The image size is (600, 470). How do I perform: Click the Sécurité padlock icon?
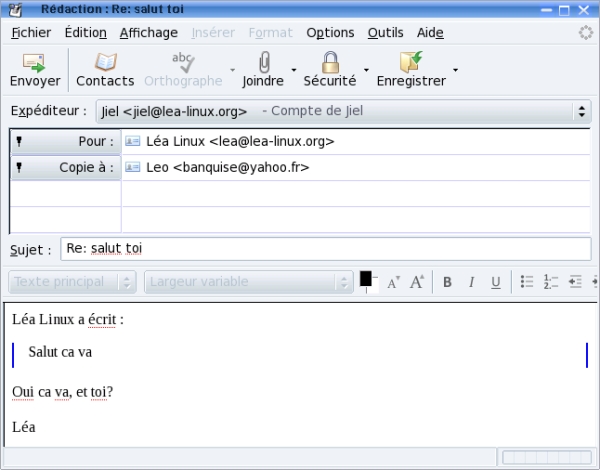point(329,63)
